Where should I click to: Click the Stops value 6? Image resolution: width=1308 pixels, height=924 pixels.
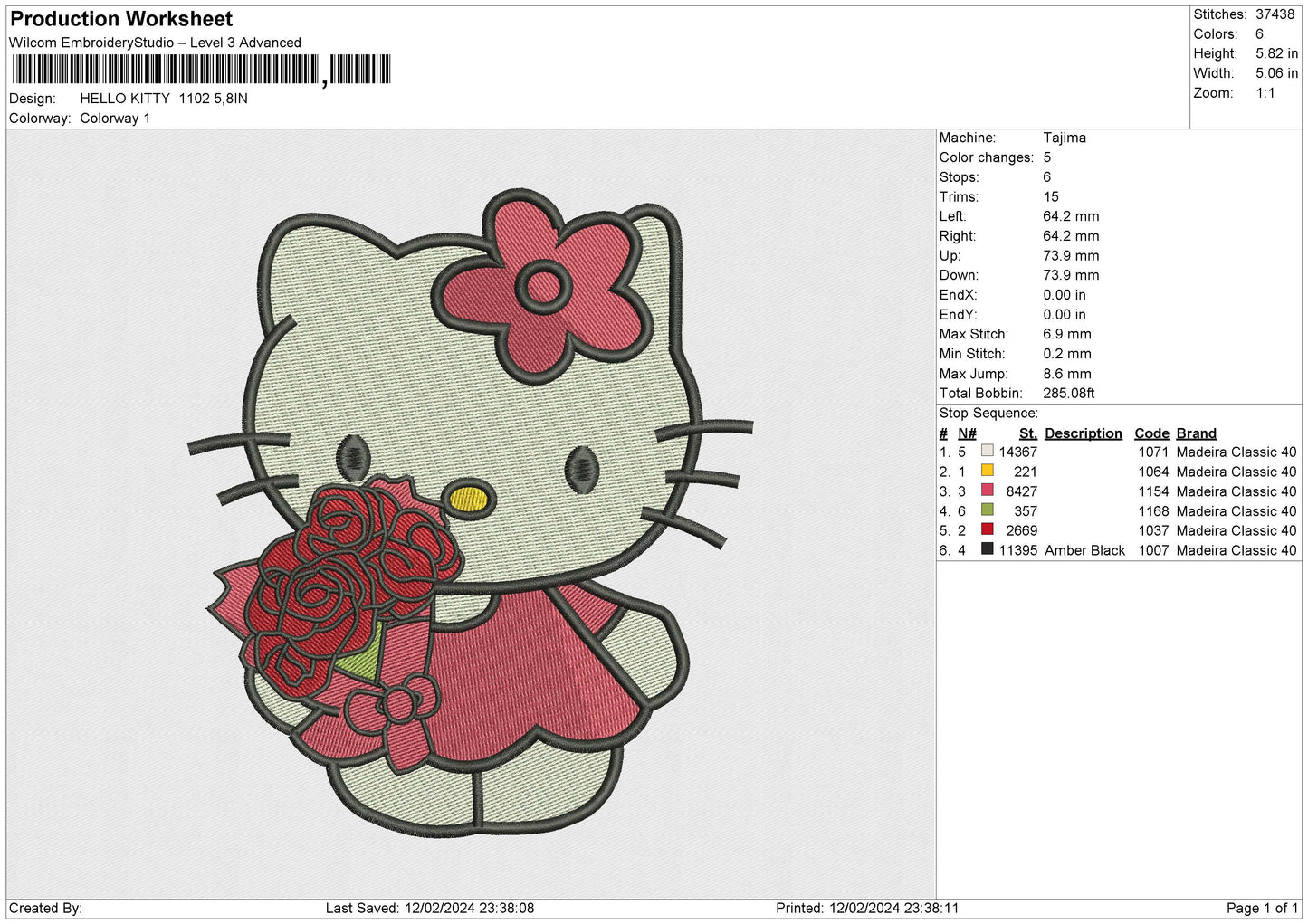1047,177
